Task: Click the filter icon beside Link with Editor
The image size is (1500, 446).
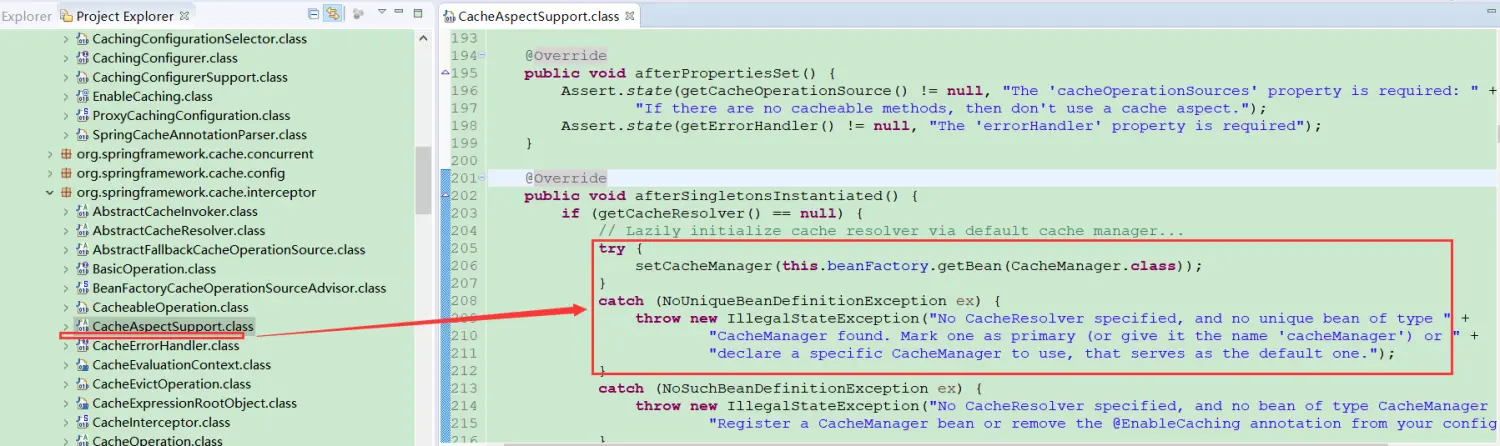Action: [357, 14]
